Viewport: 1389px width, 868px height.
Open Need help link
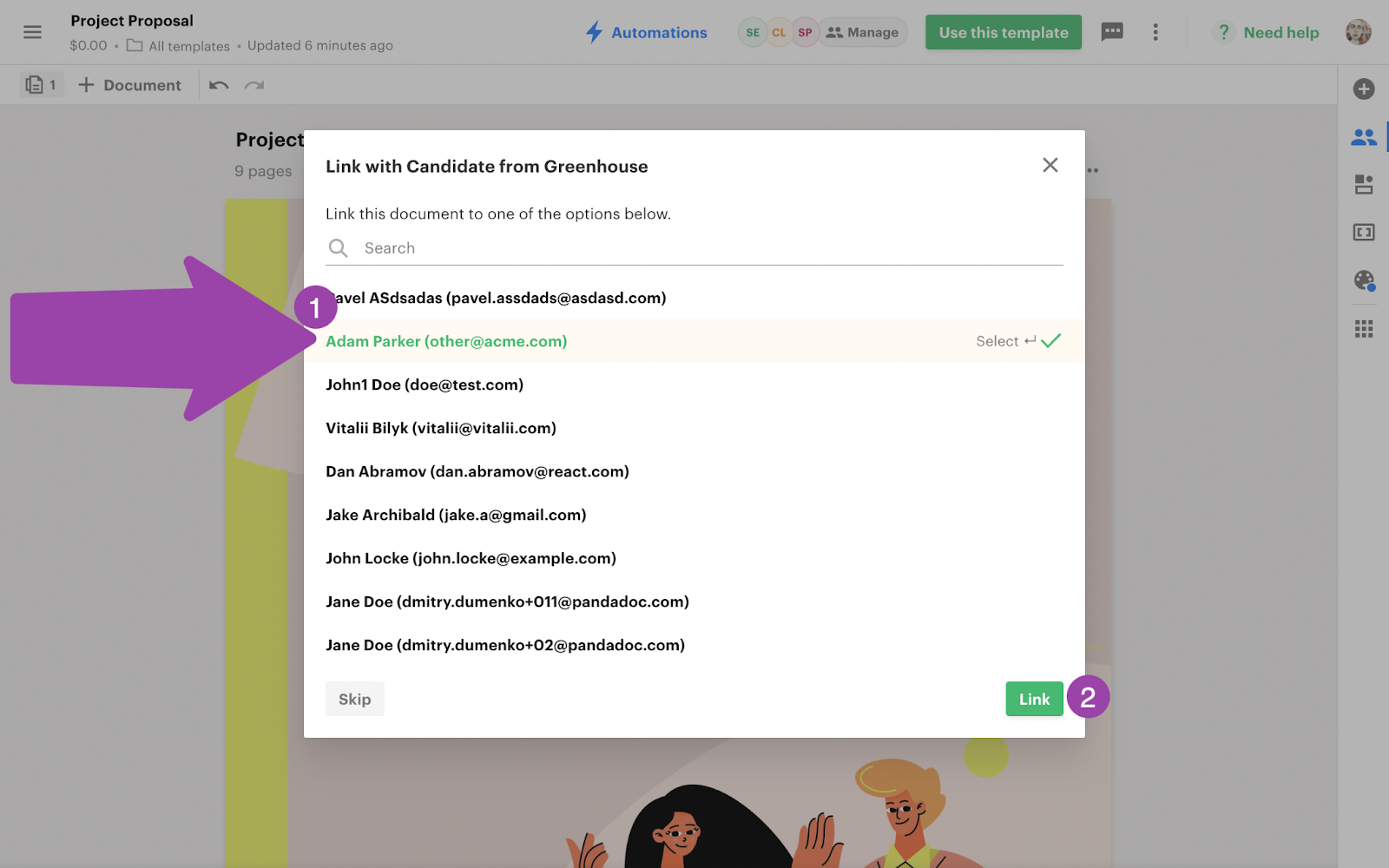click(x=1268, y=32)
